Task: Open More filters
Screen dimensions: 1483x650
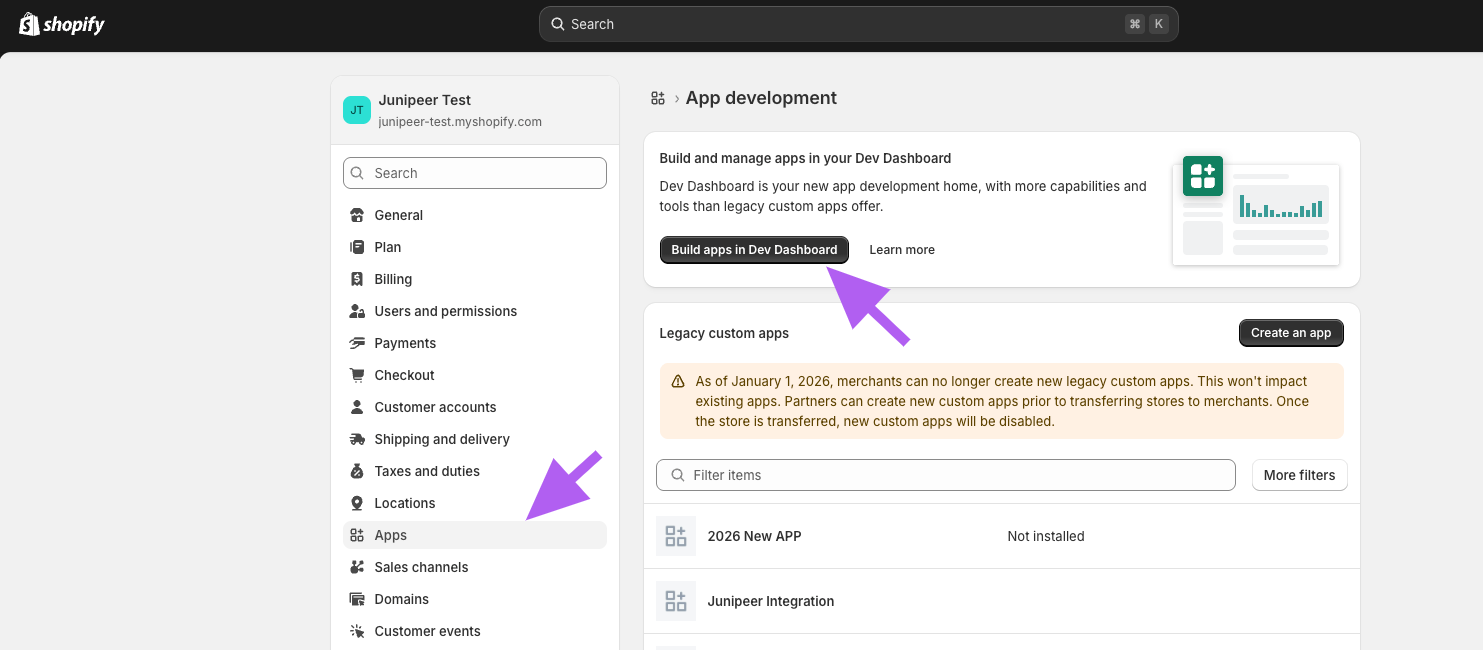Action: pos(1299,475)
